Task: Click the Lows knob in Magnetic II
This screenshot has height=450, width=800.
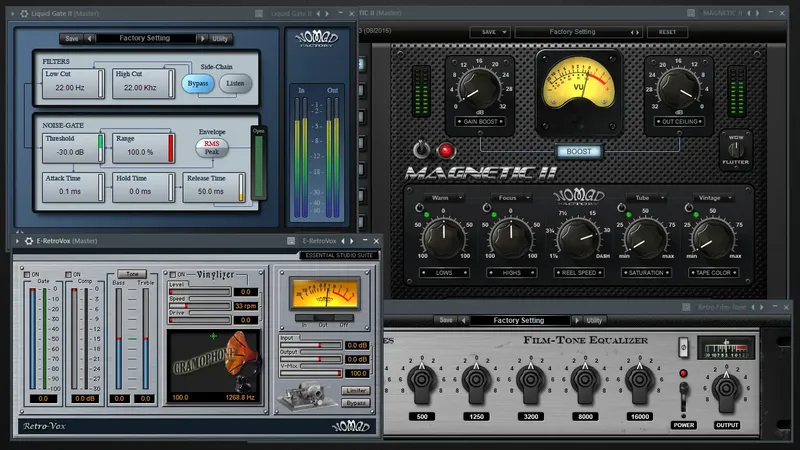Action: click(x=443, y=237)
